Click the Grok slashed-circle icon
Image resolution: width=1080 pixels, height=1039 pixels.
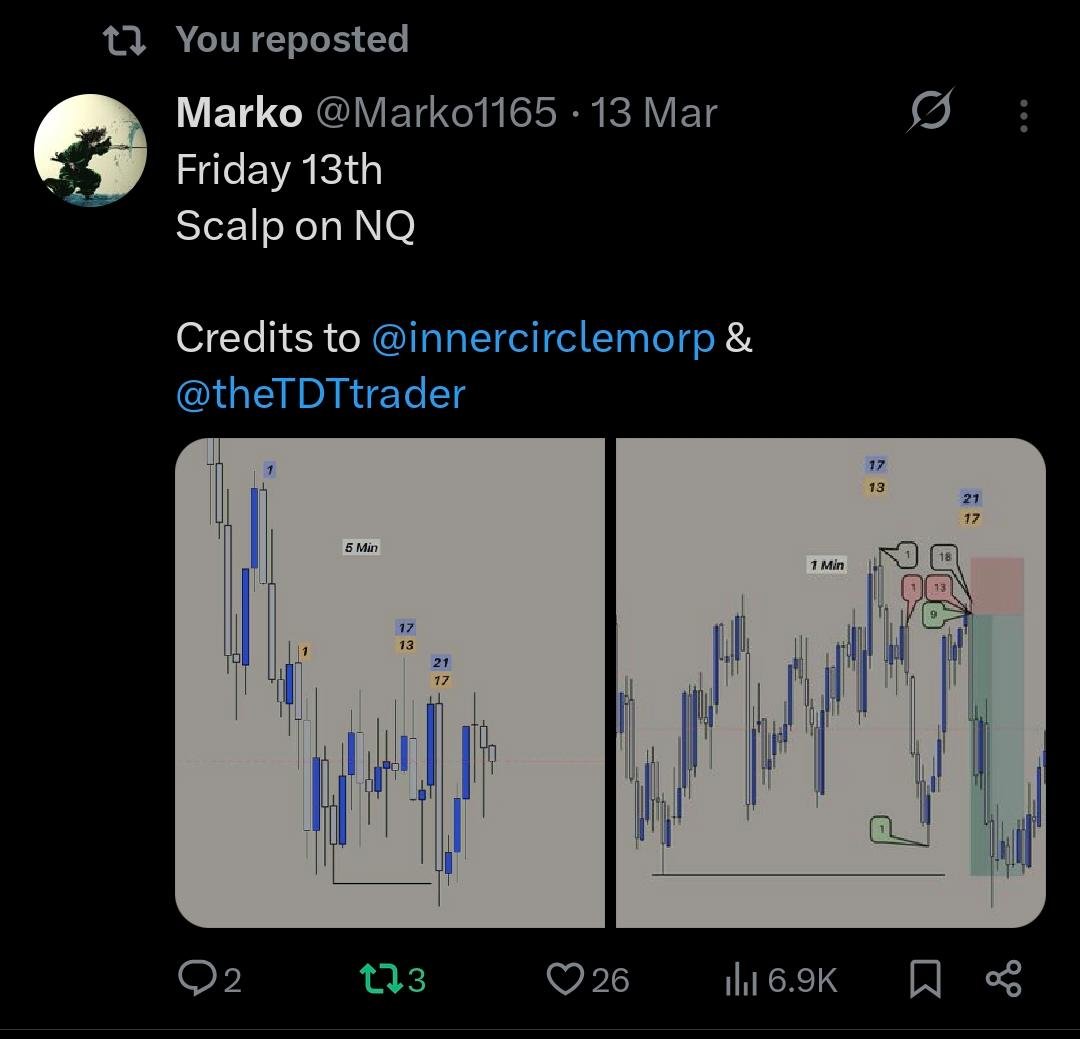pyautogui.click(x=929, y=112)
